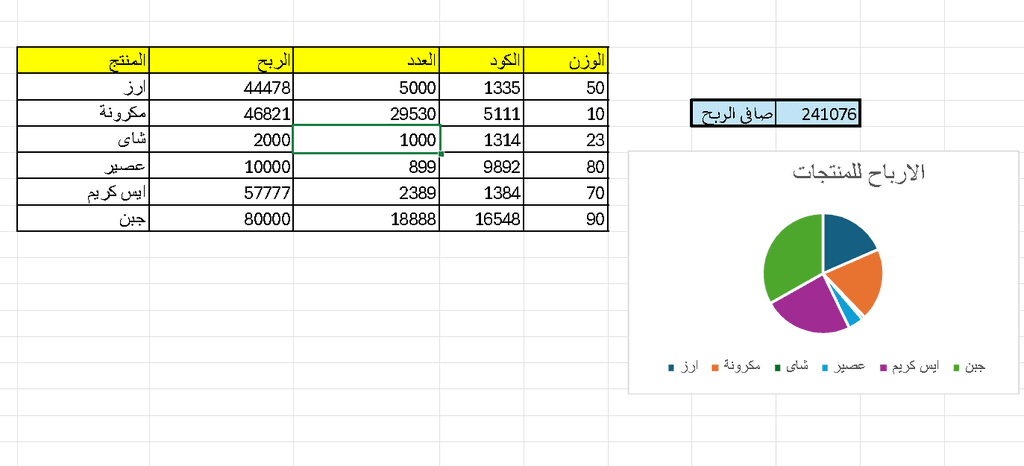Select the شاى legend entry
Image resolution: width=1024 pixels, height=466 pixels.
792,367
